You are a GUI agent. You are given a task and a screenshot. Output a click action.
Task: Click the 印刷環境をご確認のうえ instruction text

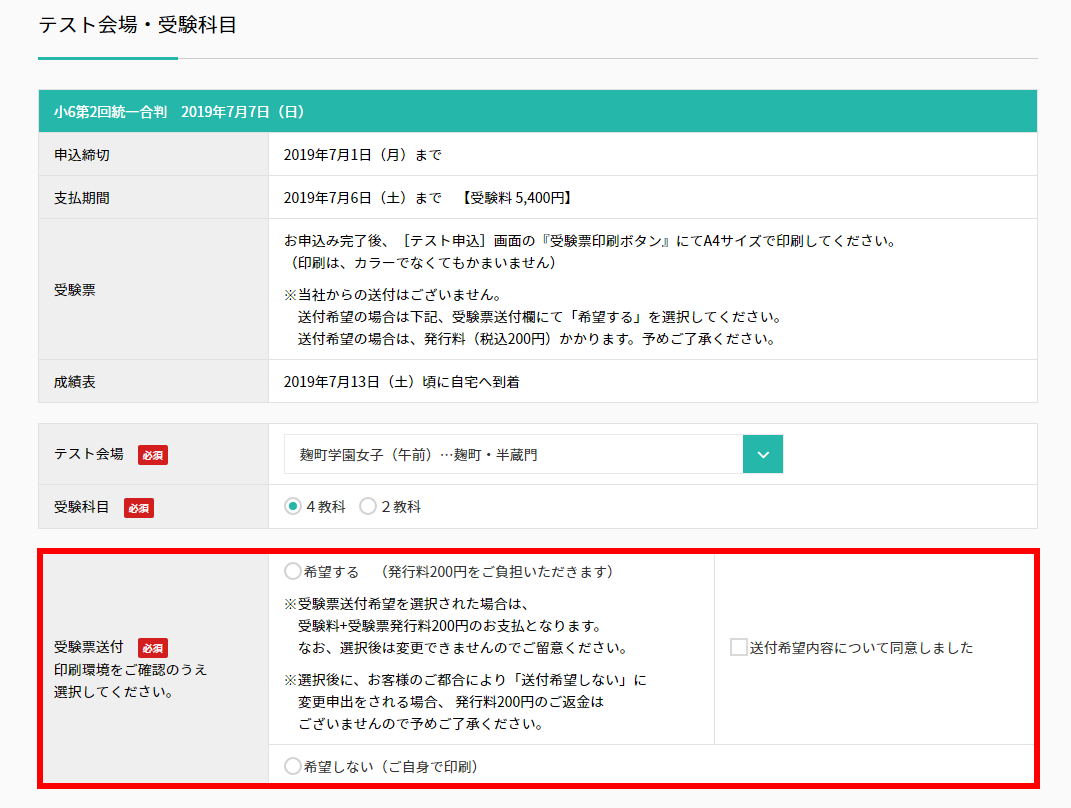pyautogui.click(x=130, y=669)
